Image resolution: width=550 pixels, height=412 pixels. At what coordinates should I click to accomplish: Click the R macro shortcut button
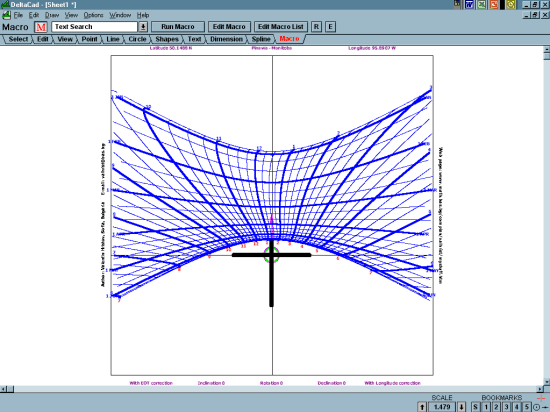click(x=316, y=27)
